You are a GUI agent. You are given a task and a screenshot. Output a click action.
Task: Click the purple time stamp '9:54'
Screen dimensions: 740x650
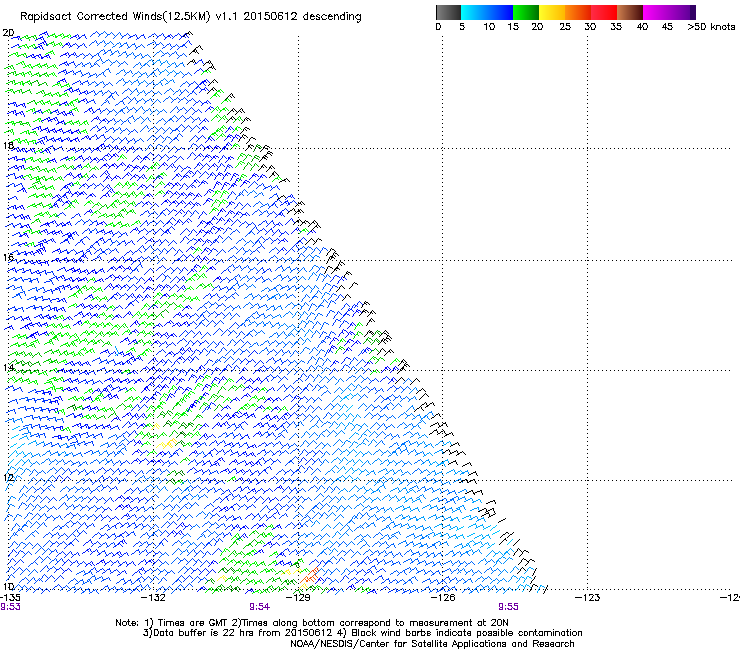click(x=260, y=607)
